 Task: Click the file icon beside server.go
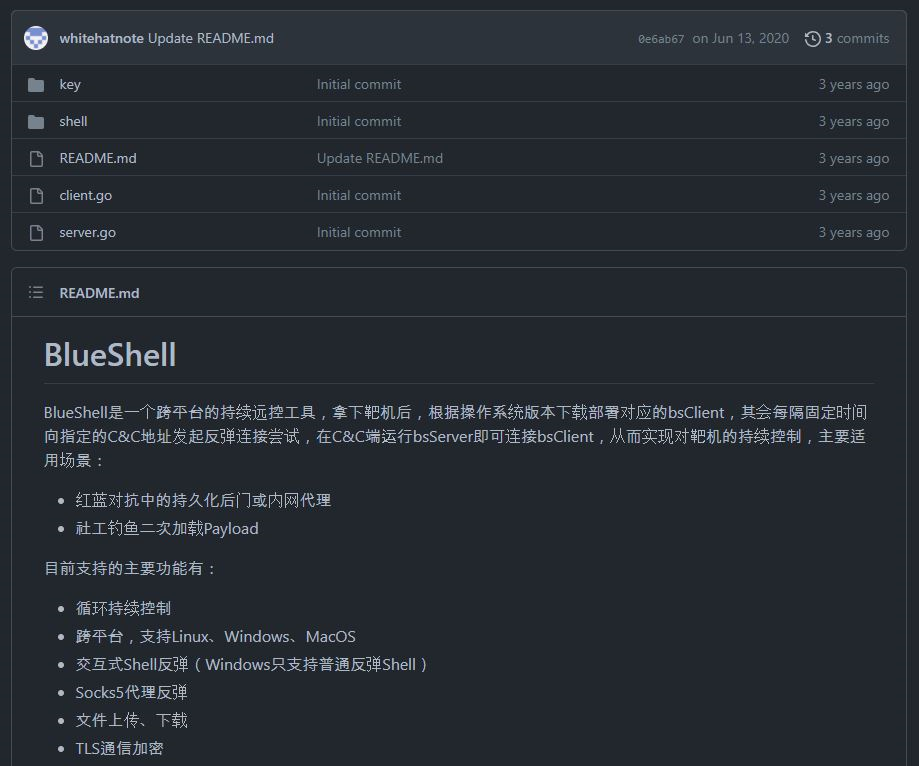point(35,232)
